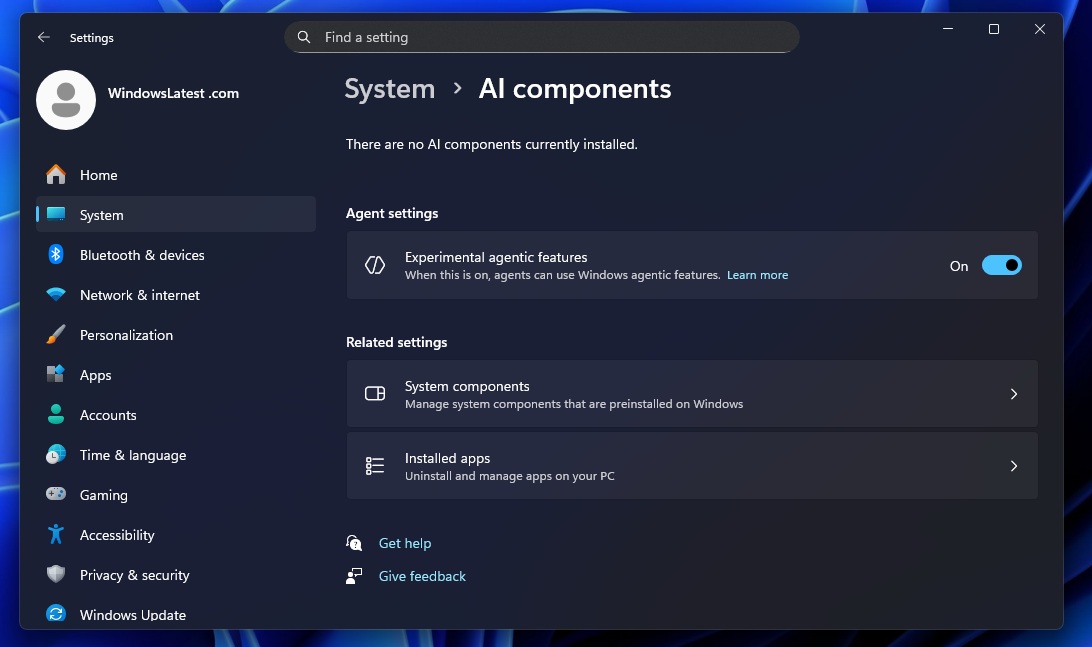Click the back arrow navigation icon

(x=43, y=37)
